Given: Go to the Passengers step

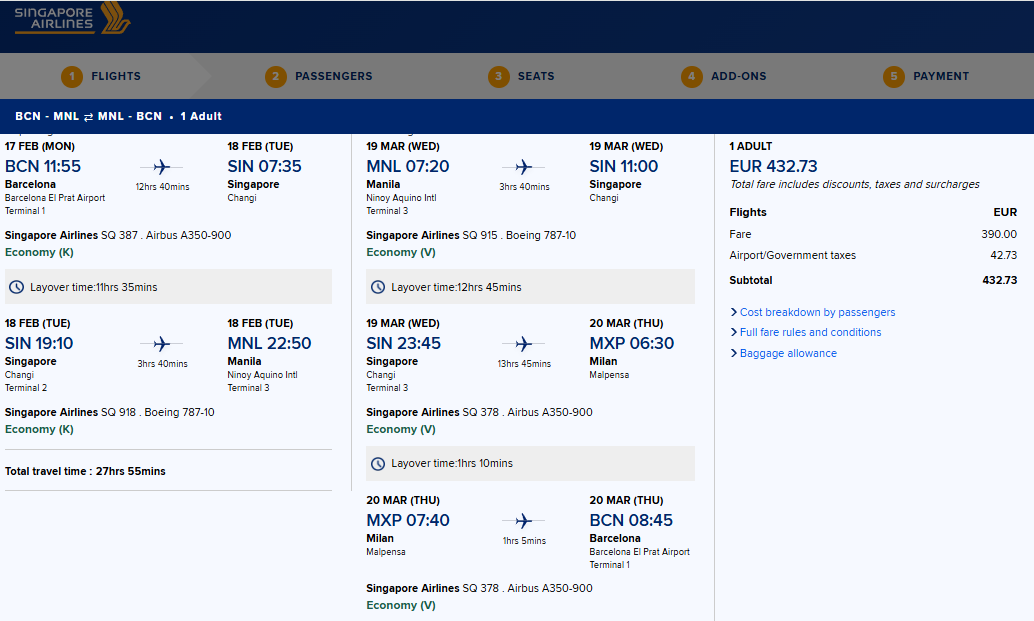Looking at the screenshot, I should pos(319,76).
